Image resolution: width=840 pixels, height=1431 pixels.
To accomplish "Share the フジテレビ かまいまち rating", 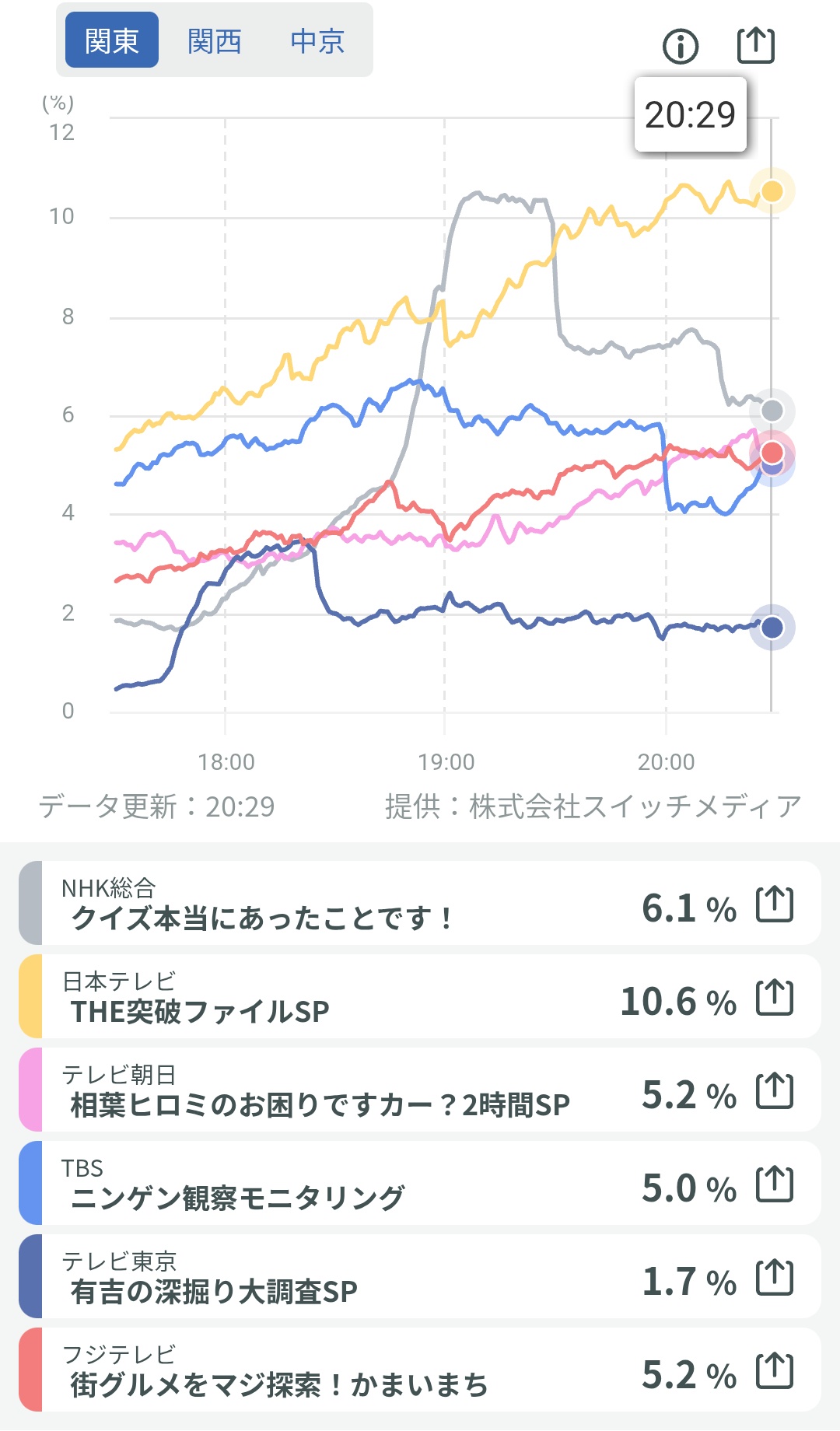I will pos(775,1371).
